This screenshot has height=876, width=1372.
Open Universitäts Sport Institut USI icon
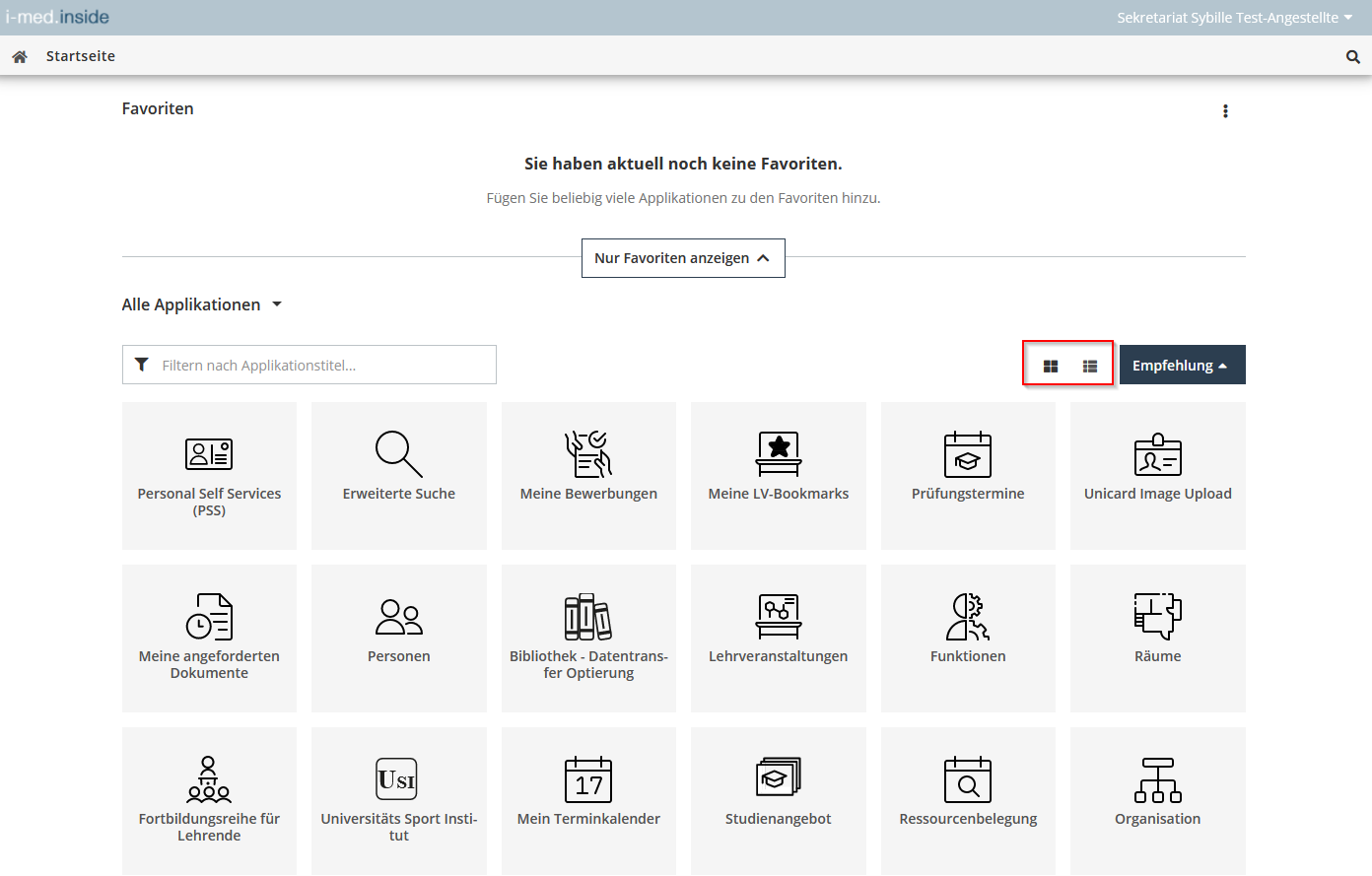(x=397, y=778)
